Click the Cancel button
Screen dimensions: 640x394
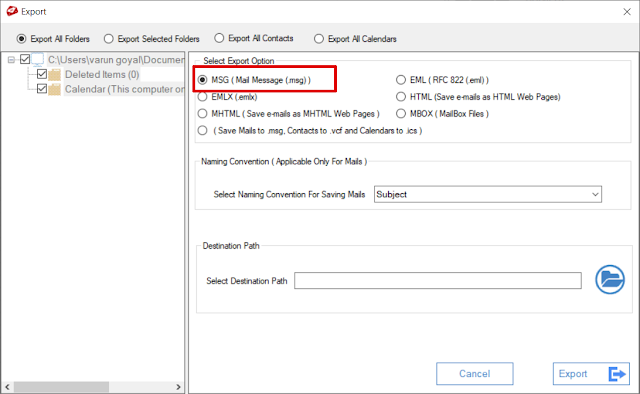(x=474, y=374)
